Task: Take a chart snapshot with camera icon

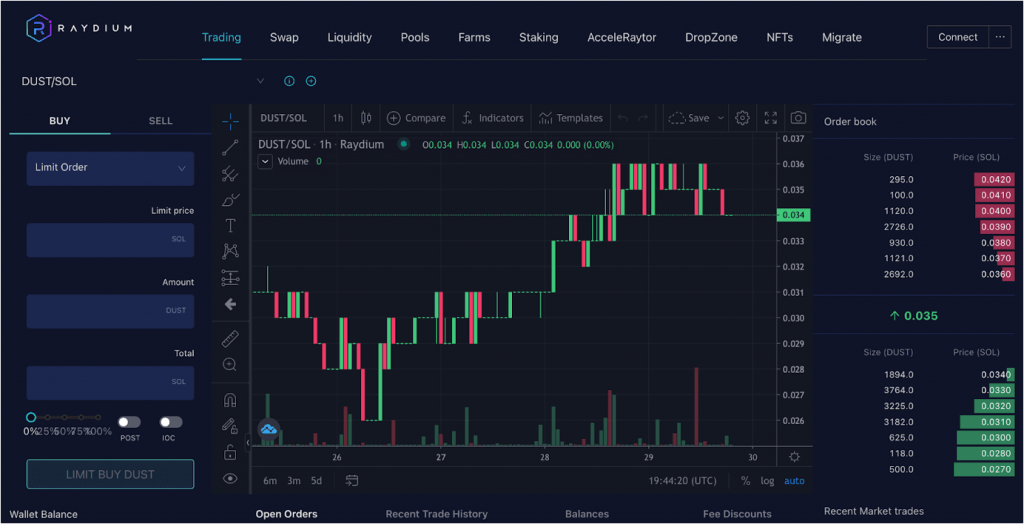Action: pyautogui.click(x=798, y=118)
